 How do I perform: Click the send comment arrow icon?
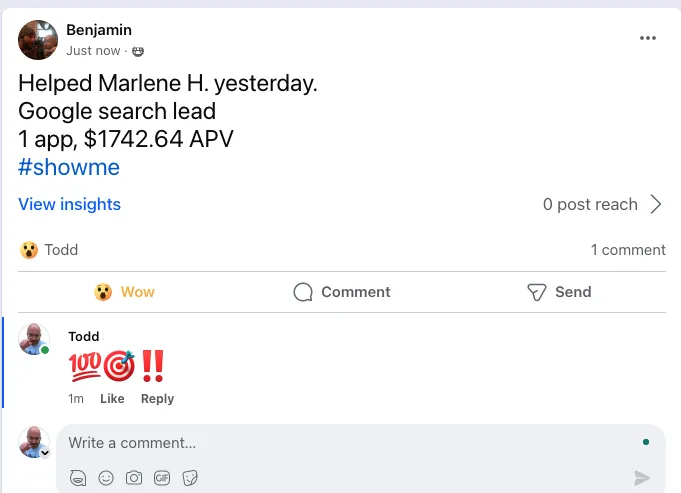coord(642,478)
